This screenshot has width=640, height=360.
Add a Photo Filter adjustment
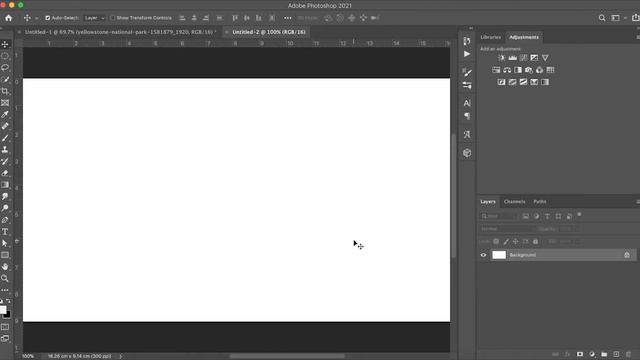point(529,70)
